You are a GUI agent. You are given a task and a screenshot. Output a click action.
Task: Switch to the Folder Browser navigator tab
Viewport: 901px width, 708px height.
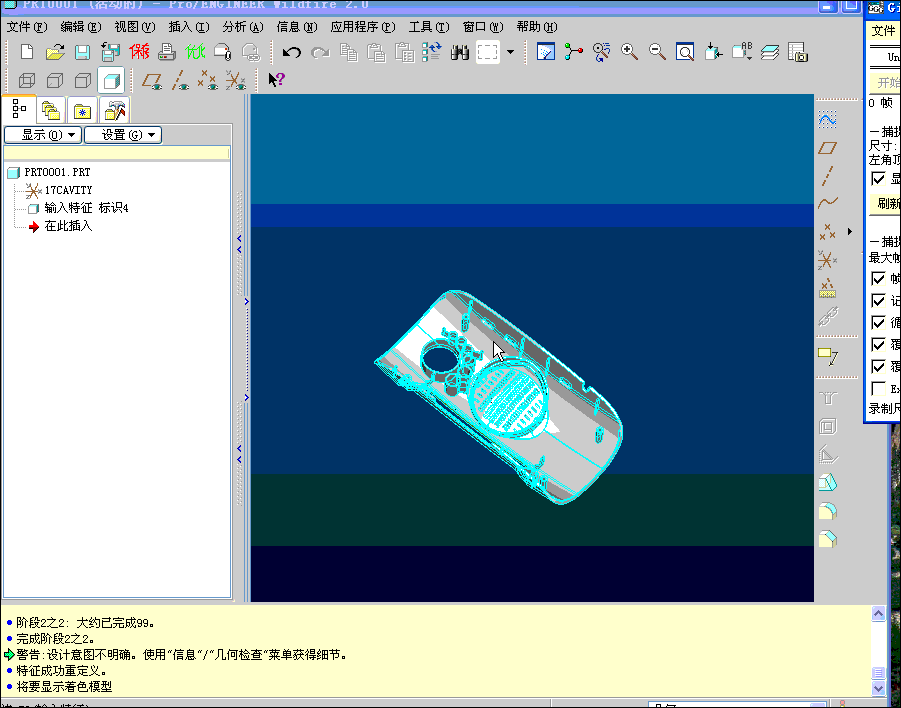tap(51, 110)
